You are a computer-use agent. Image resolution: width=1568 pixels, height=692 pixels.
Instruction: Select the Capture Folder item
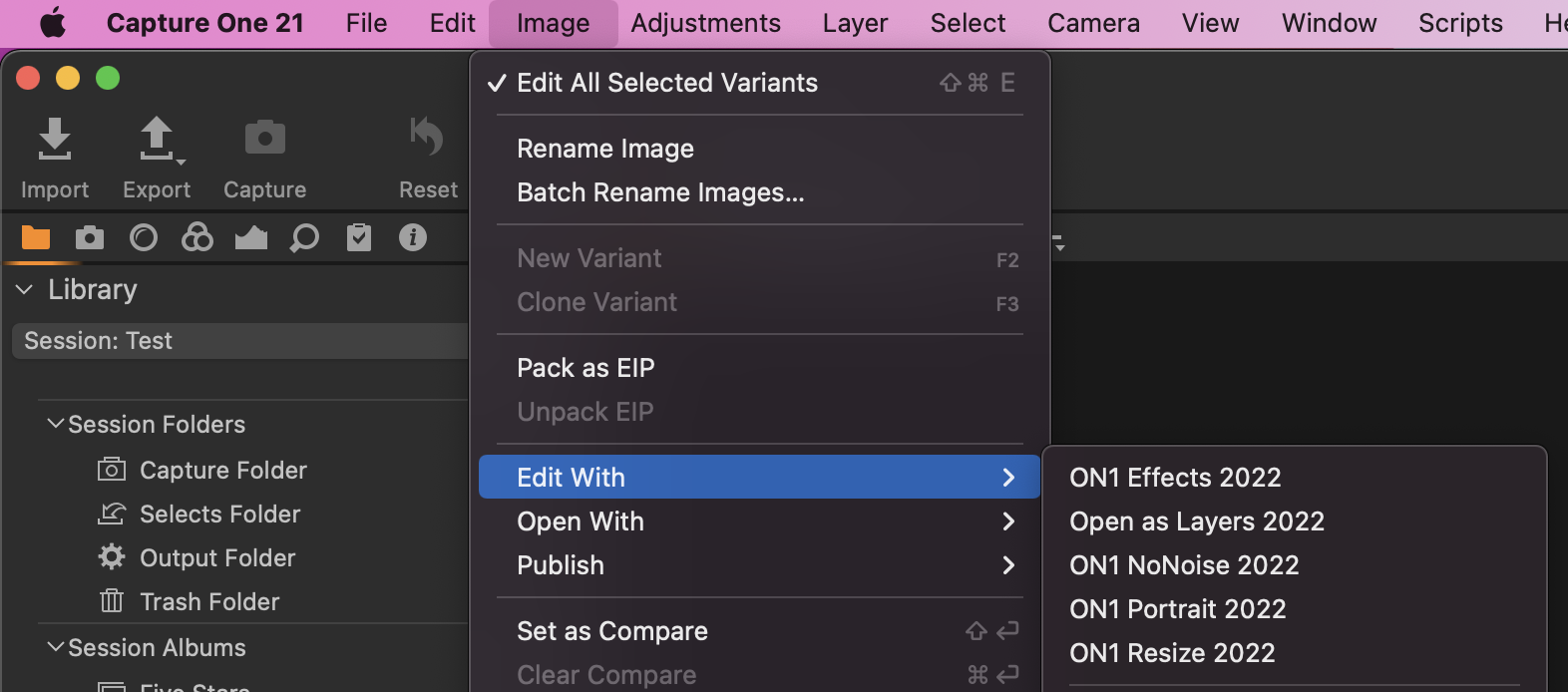[222, 471]
